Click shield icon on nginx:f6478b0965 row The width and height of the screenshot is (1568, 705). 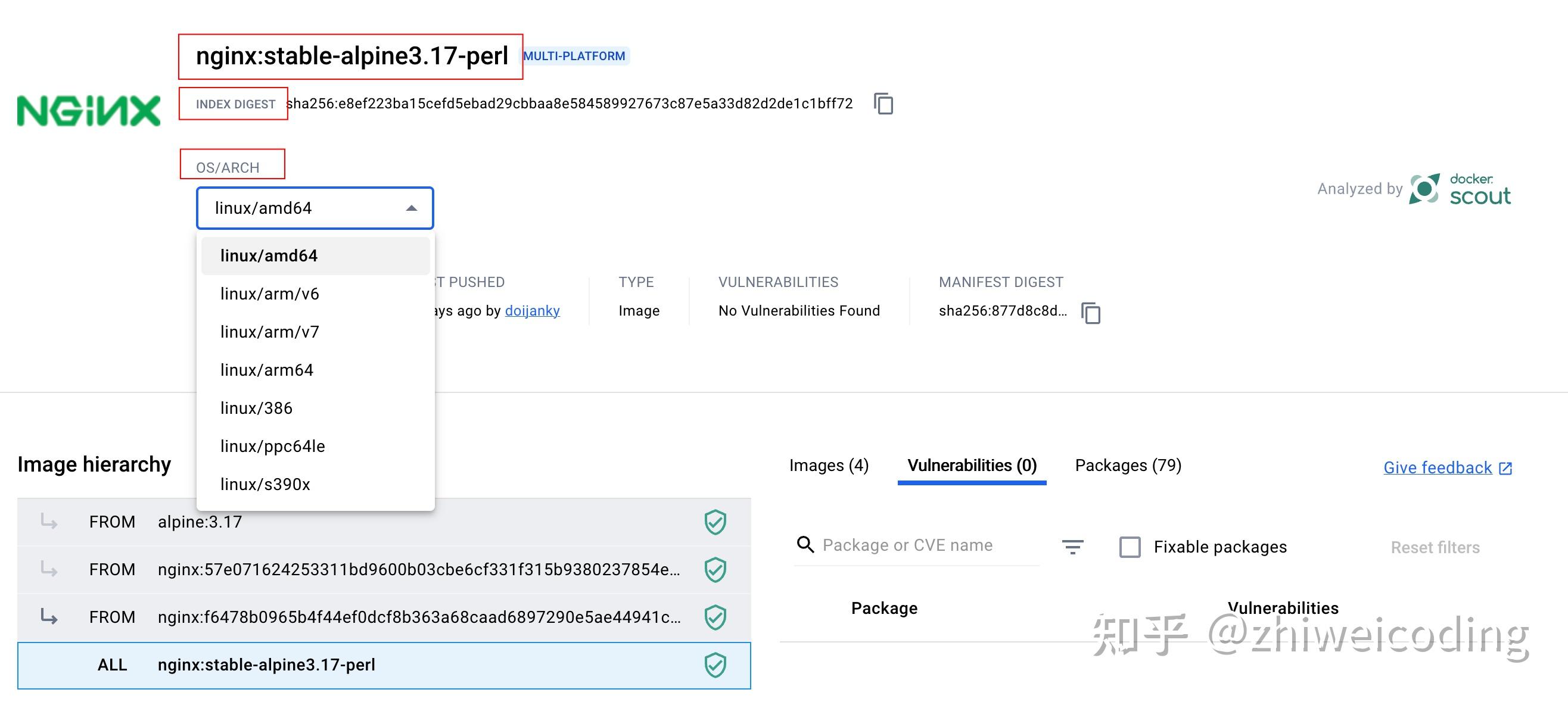(715, 617)
